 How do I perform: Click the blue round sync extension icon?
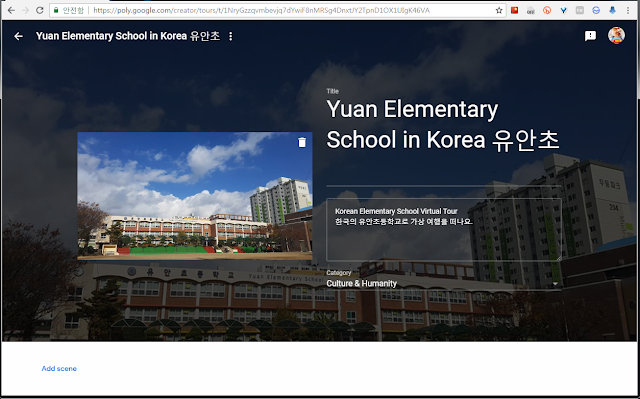click(x=596, y=10)
